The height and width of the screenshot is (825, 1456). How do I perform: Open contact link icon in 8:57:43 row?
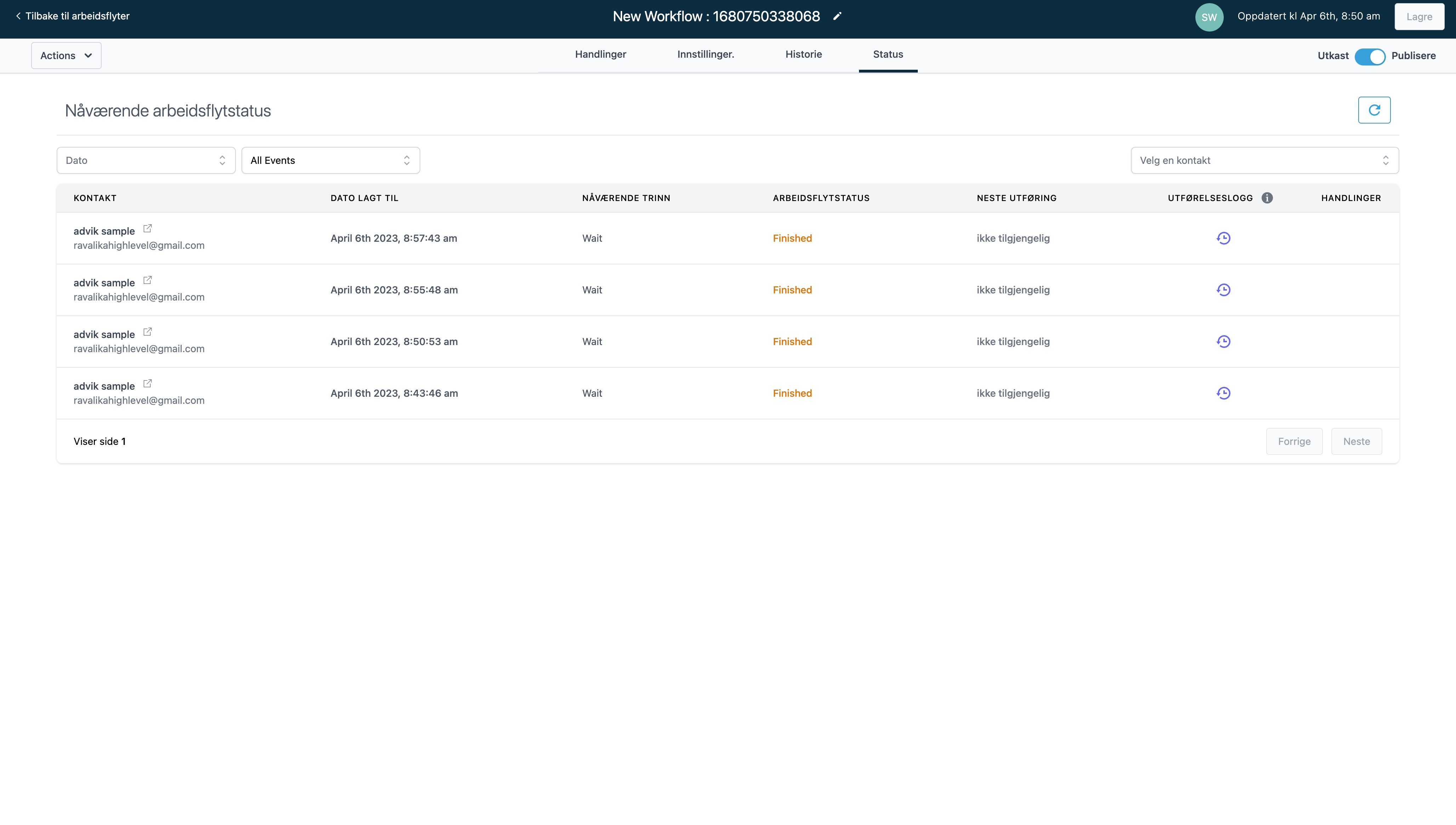tap(147, 228)
